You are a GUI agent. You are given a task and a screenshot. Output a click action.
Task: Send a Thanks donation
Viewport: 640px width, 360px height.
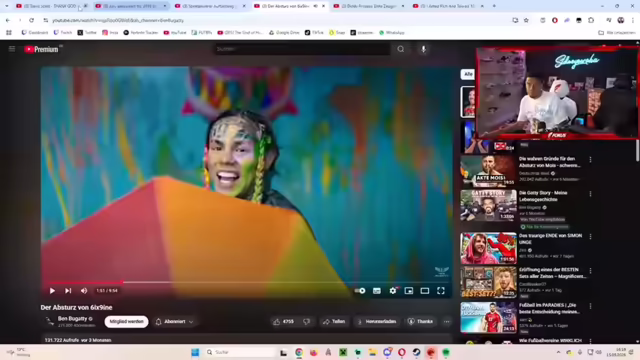point(420,322)
